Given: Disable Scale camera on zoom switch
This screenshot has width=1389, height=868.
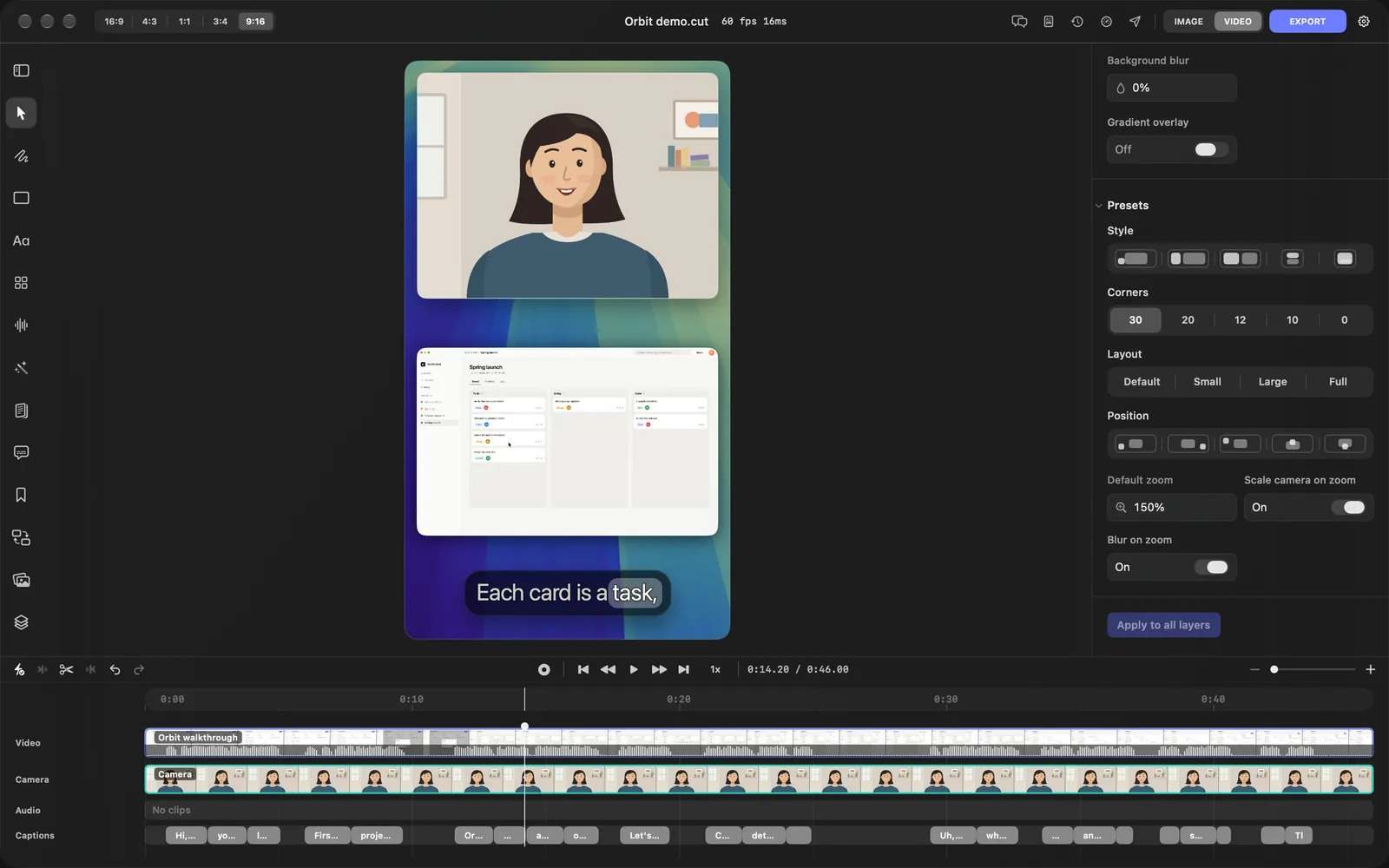Looking at the screenshot, I should (1348, 508).
